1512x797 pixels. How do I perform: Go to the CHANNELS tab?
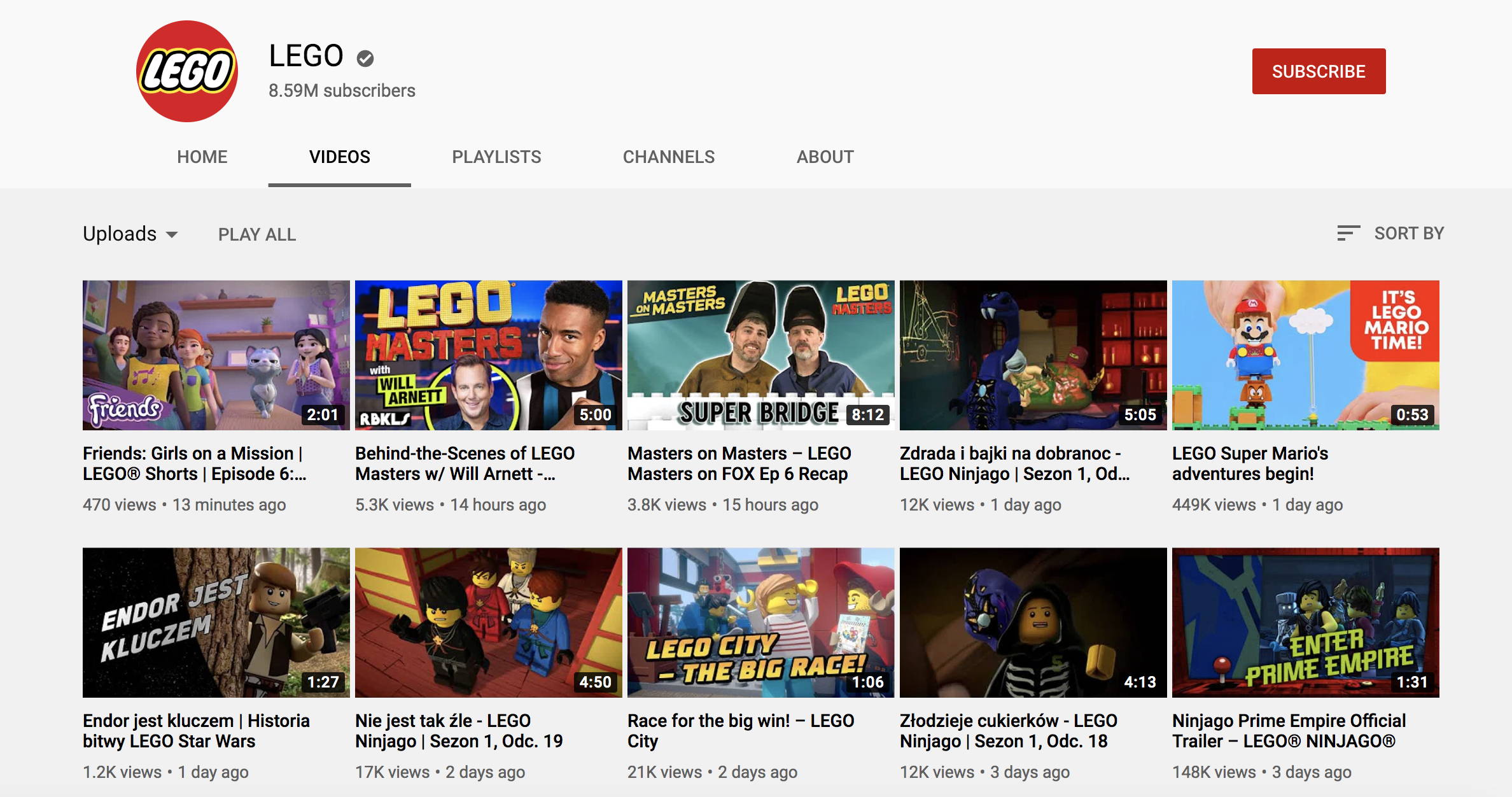(669, 157)
